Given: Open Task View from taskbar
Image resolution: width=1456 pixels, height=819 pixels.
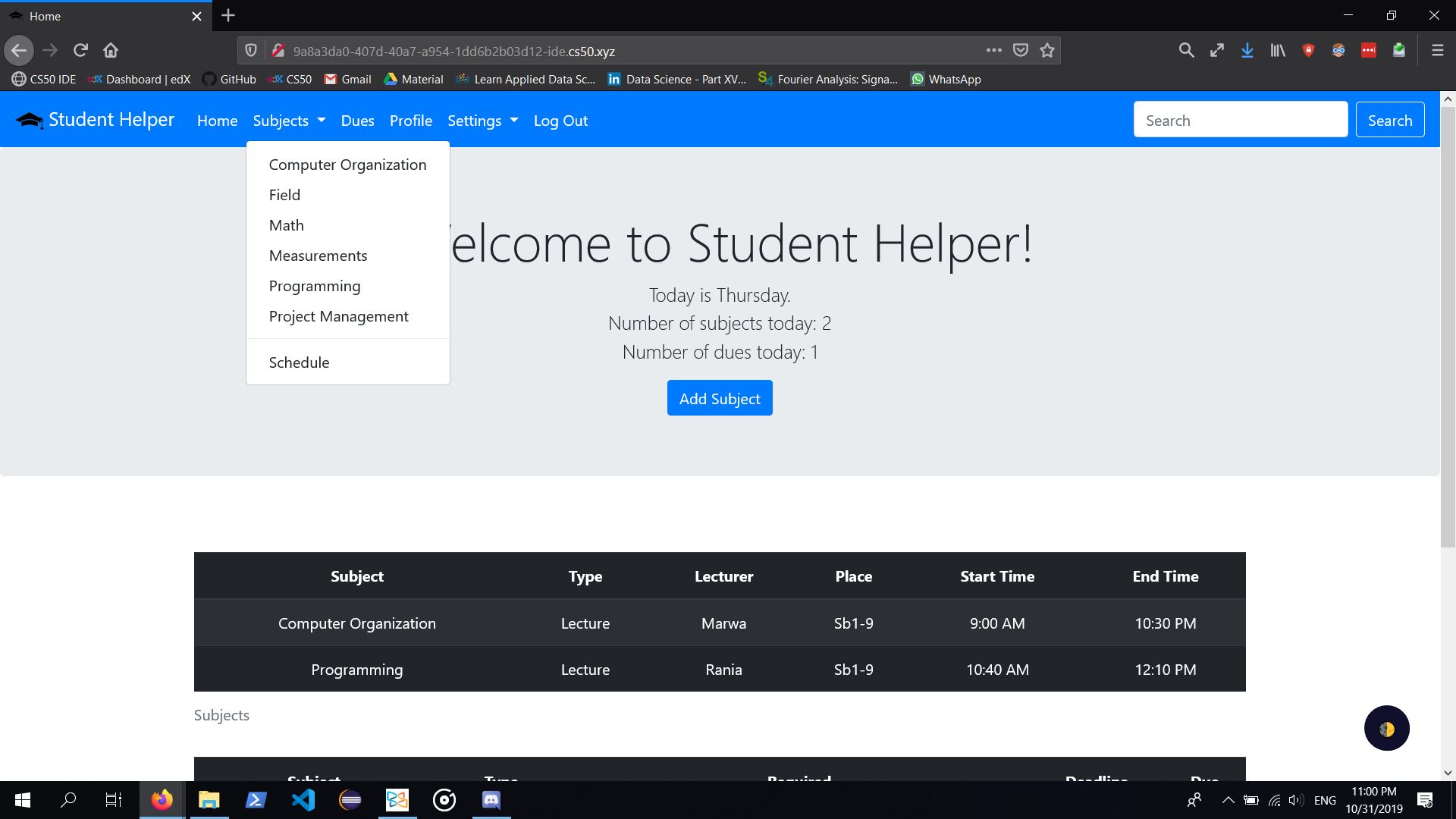Looking at the screenshot, I should click(114, 800).
